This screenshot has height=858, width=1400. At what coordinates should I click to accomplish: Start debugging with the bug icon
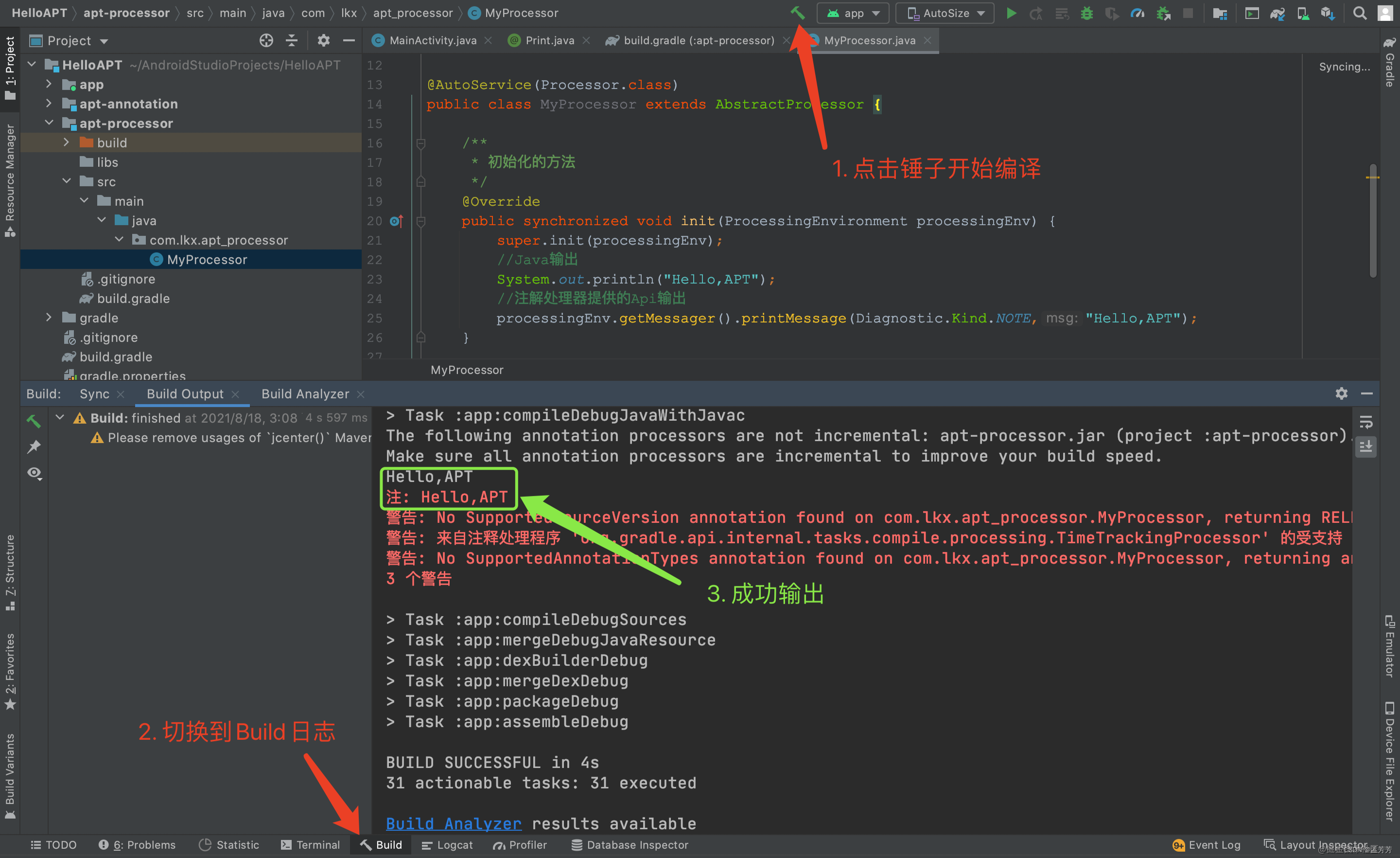pyautogui.click(x=1086, y=13)
